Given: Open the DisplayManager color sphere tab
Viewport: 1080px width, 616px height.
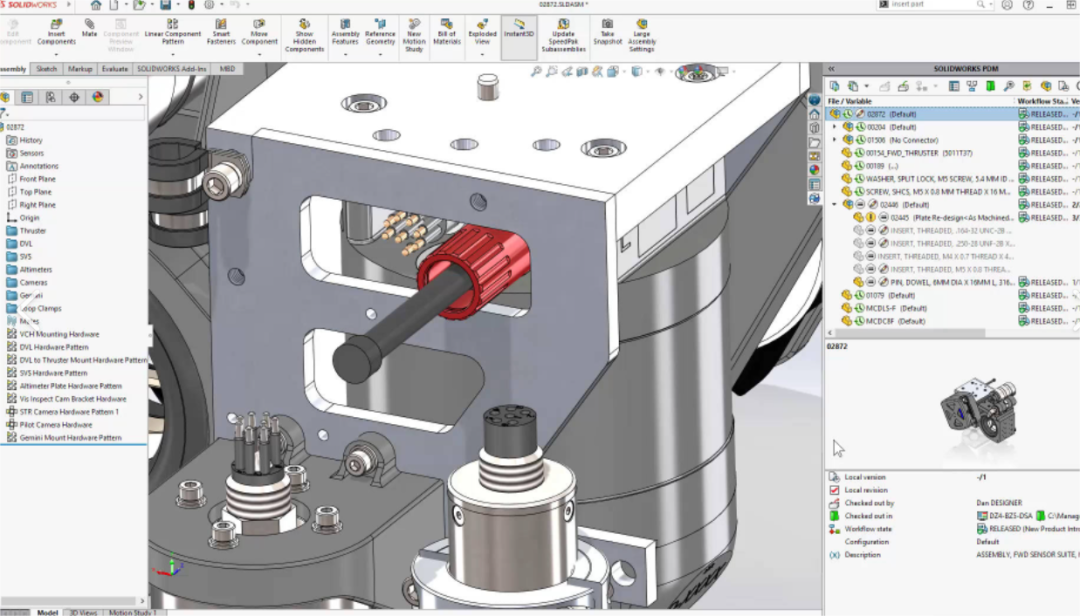Looking at the screenshot, I should (98, 97).
